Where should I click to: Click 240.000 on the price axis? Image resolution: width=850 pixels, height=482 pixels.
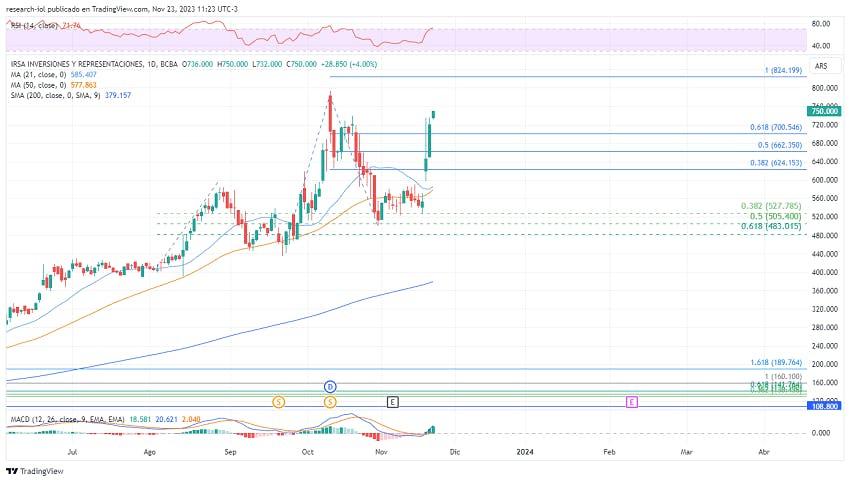pos(825,346)
